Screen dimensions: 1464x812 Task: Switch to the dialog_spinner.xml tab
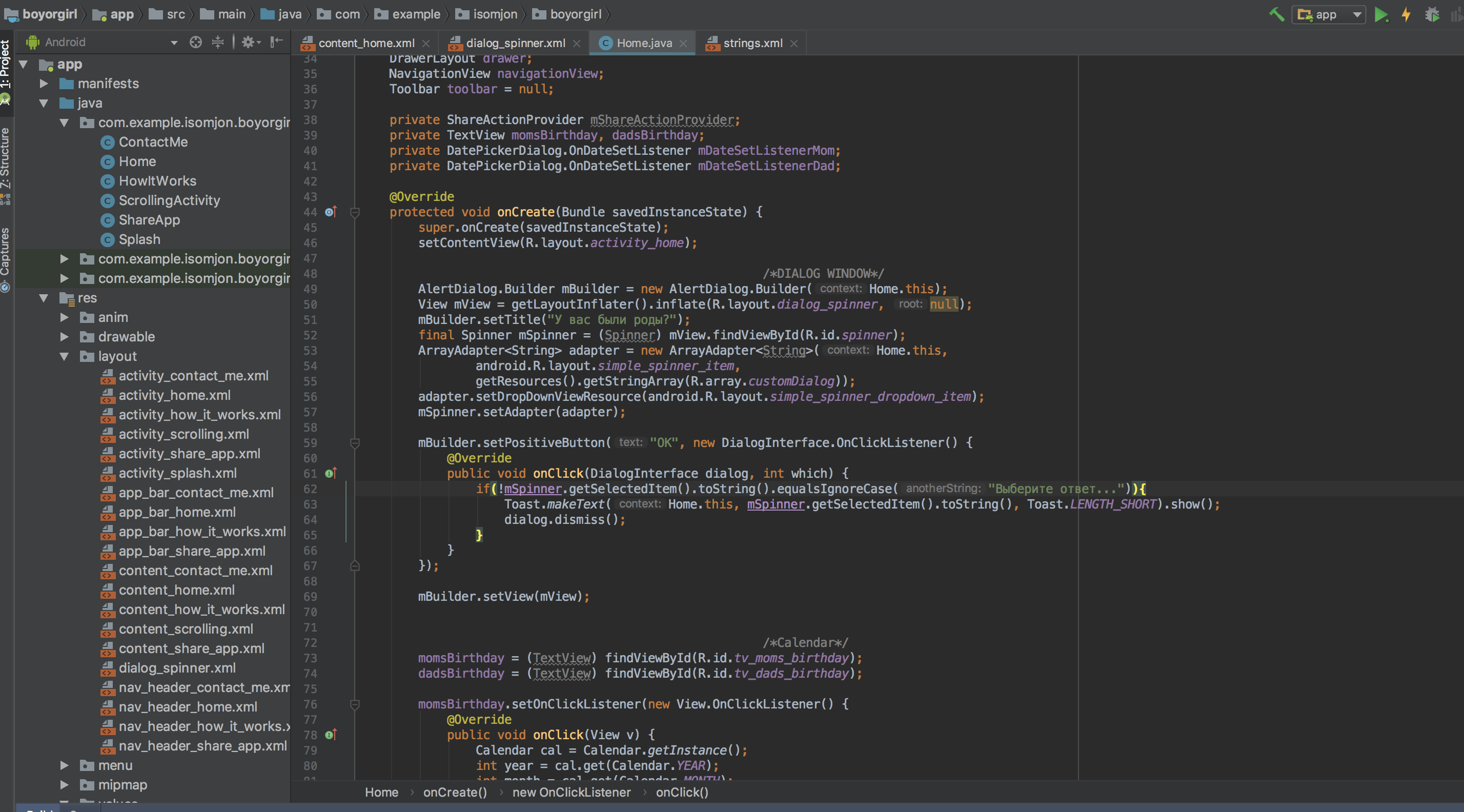[x=514, y=43]
